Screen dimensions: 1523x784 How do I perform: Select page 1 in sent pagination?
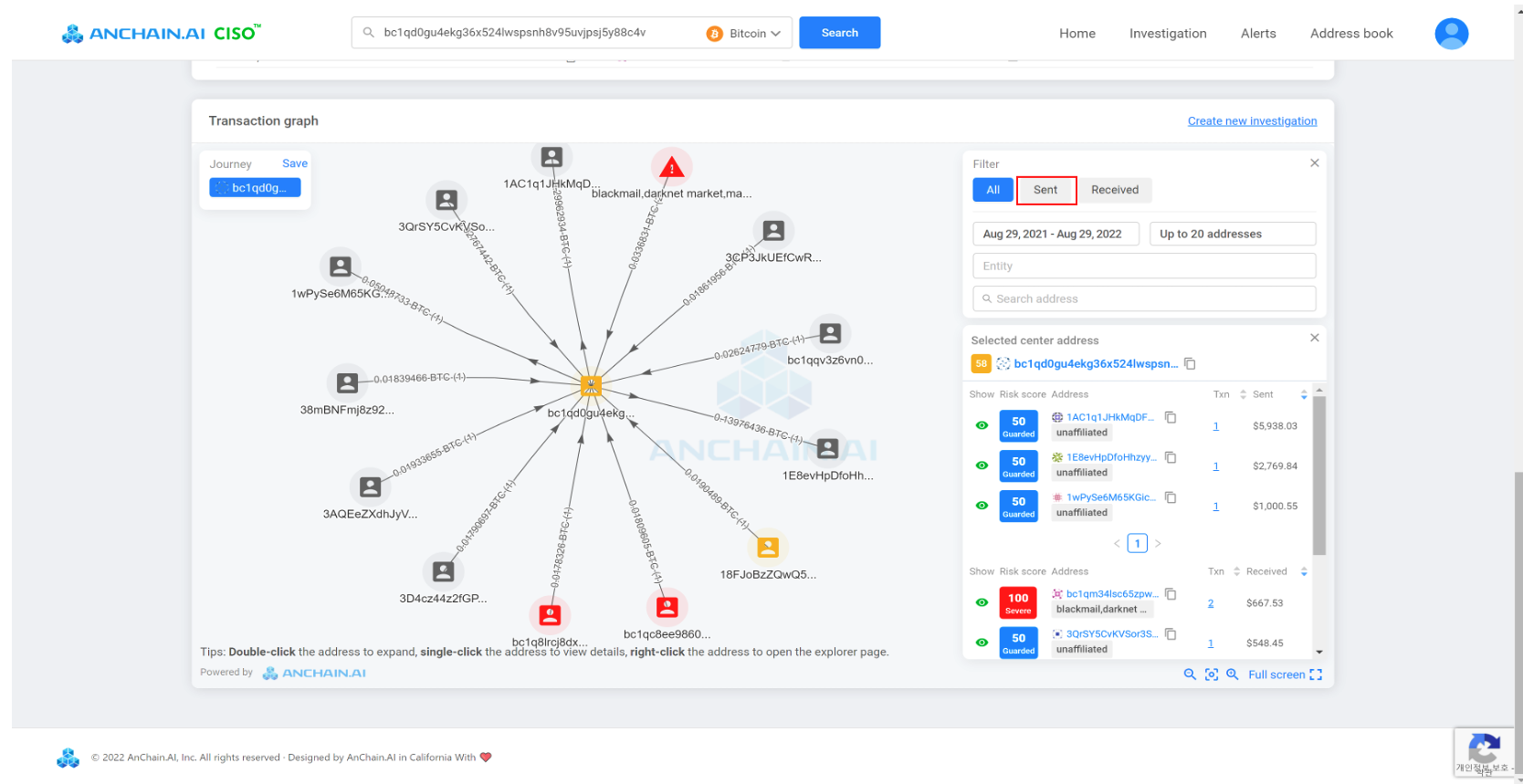[x=1138, y=543]
